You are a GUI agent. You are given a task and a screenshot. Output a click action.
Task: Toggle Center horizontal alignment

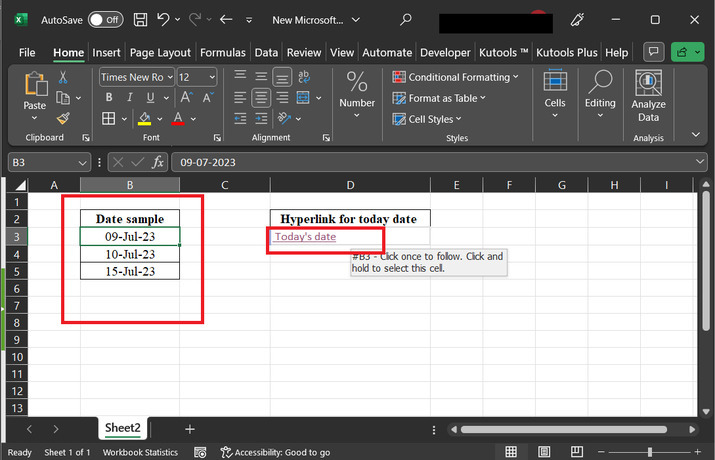click(x=261, y=97)
